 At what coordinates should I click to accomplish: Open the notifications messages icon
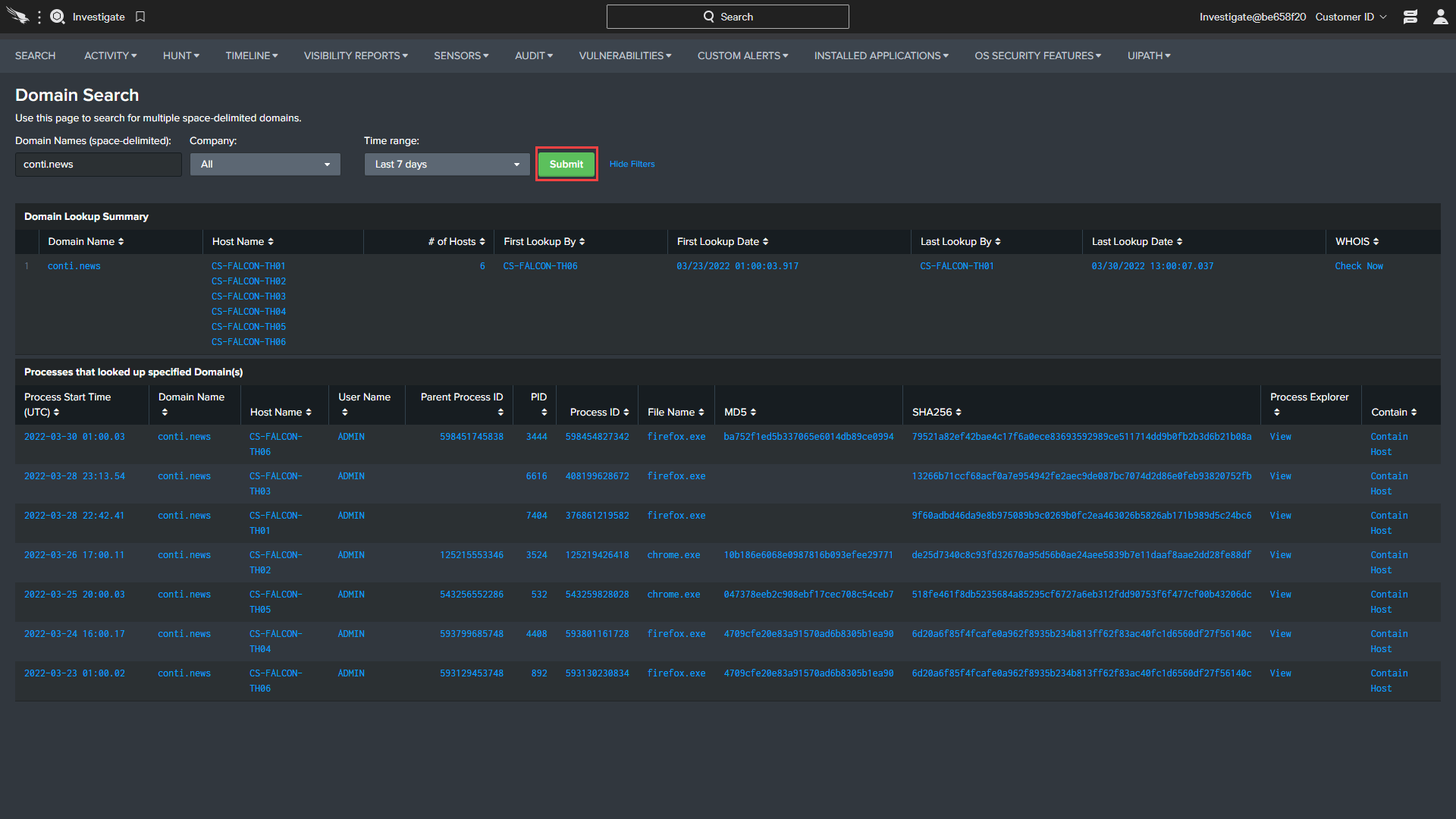(x=1410, y=17)
